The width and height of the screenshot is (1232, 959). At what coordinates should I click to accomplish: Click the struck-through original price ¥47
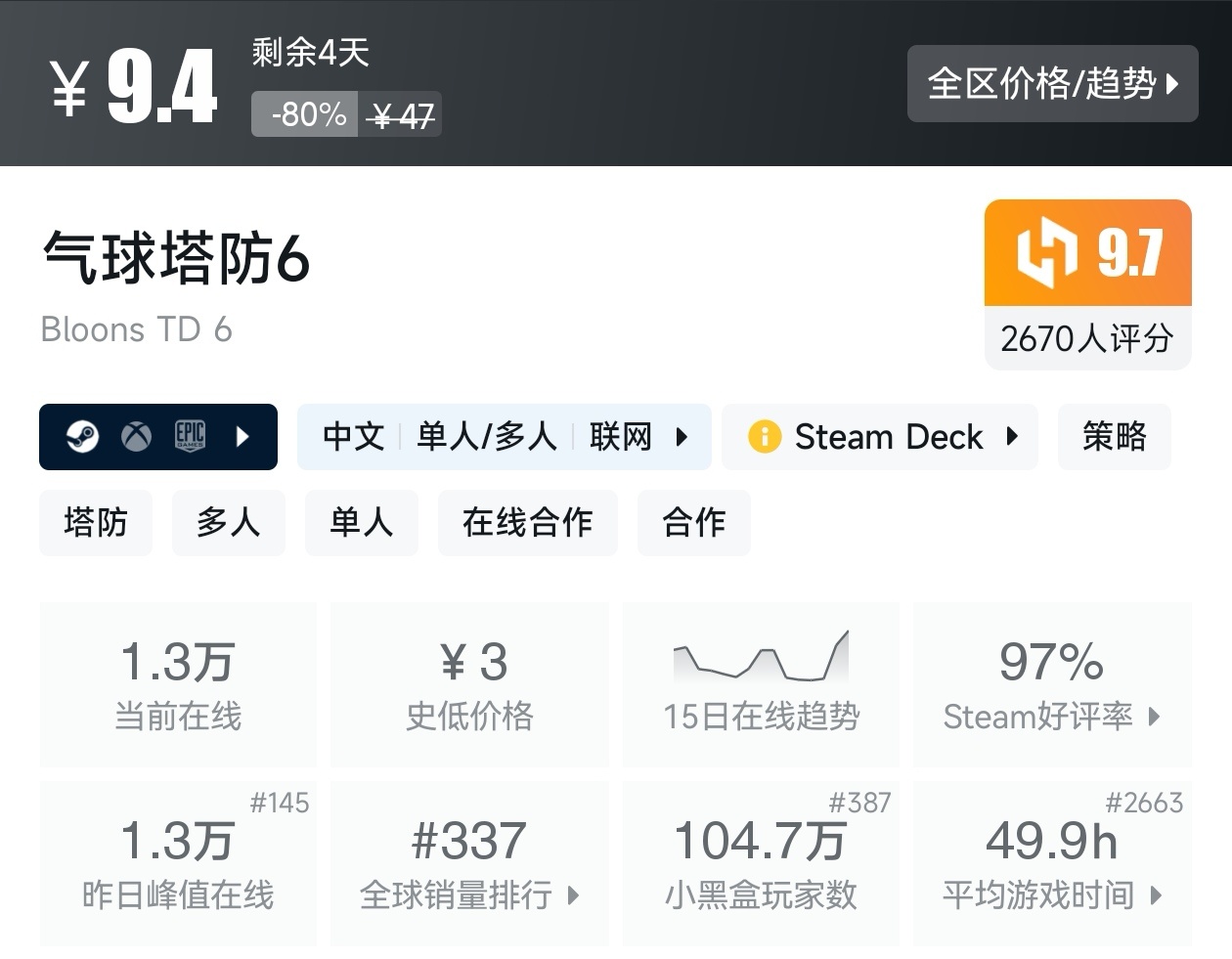click(x=401, y=113)
